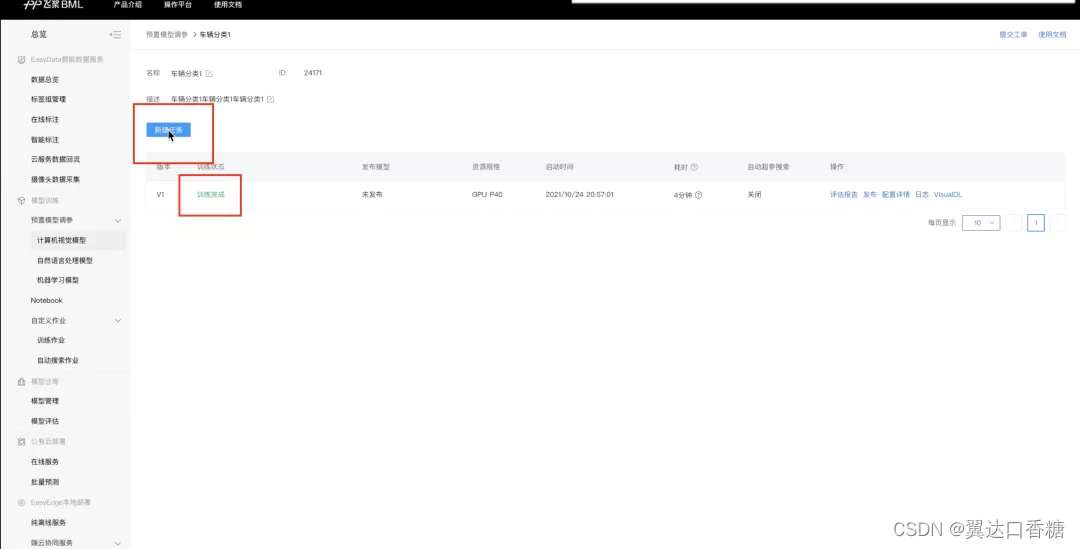Go to 总览 in the sidebar
The height and width of the screenshot is (549, 1080).
pyautogui.click(x=39, y=34)
